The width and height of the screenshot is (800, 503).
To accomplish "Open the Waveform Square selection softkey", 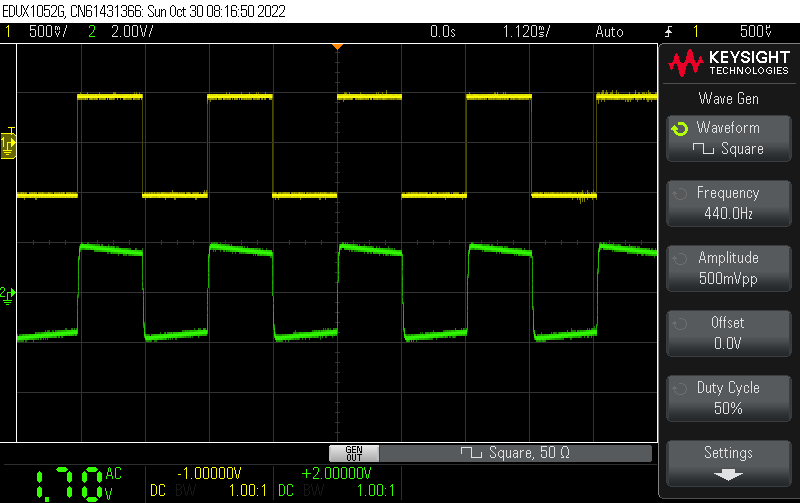I will (x=727, y=138).
